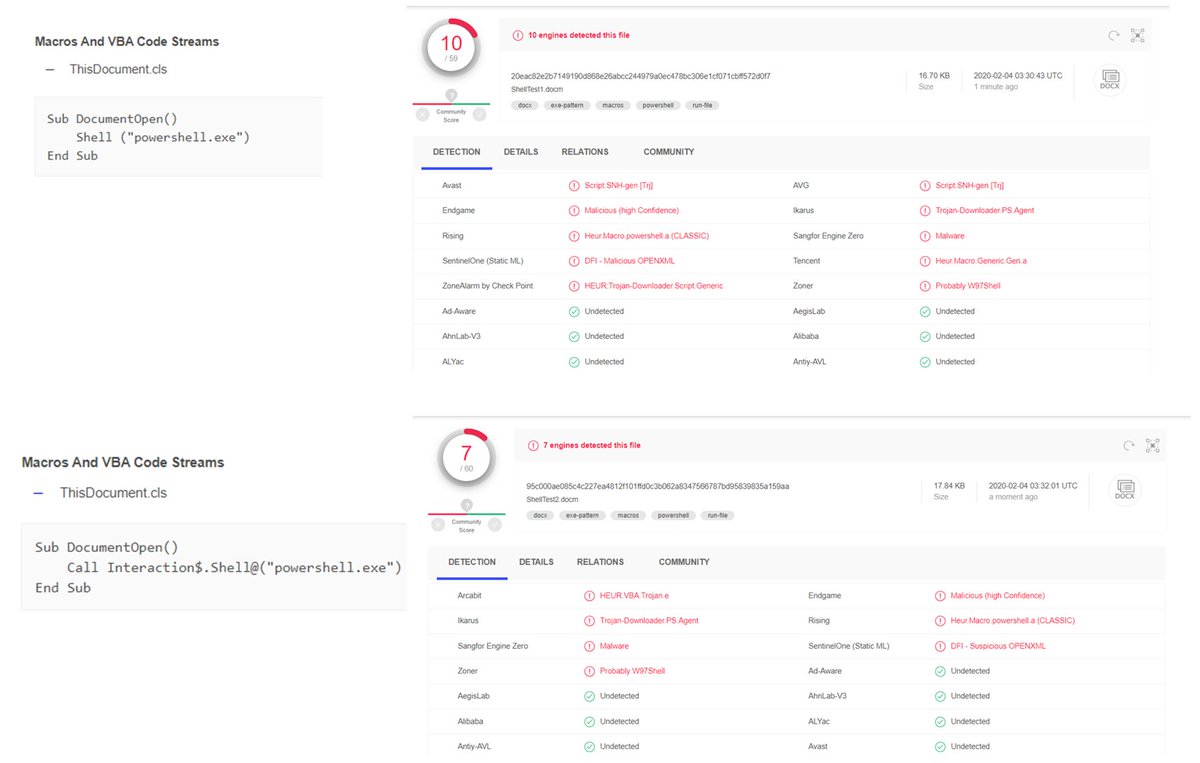Select the hash starting 95c000ae085c4c227ea
Screen dimensions: 1200x763
[x=658, y=486]
